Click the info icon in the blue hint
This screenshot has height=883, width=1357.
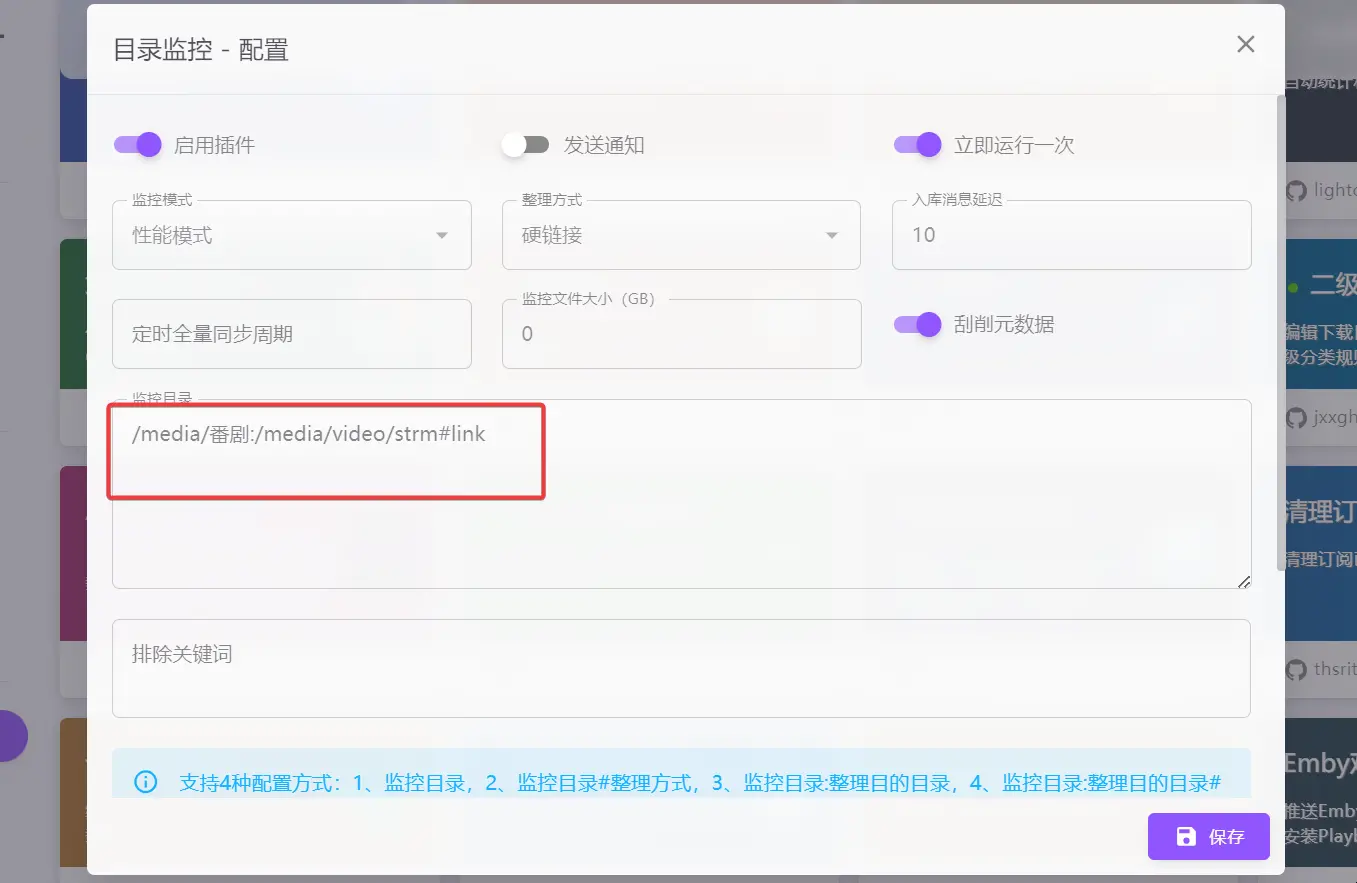(146, 782)
